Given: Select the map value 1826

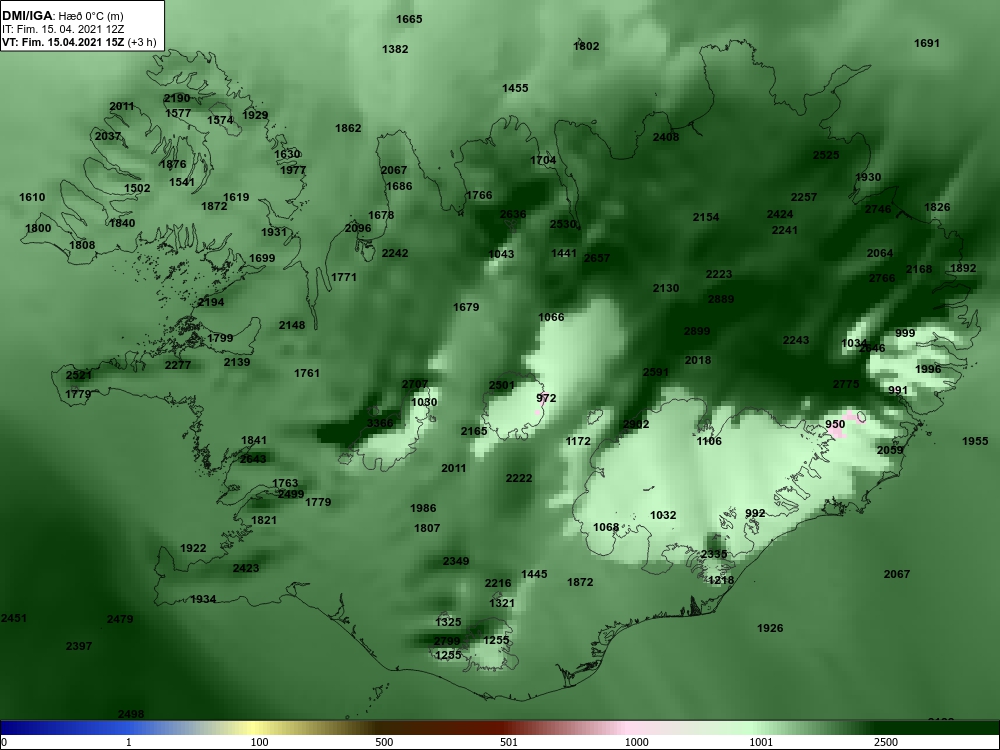Looking at the screenshot, I should [x=937, y=207].
